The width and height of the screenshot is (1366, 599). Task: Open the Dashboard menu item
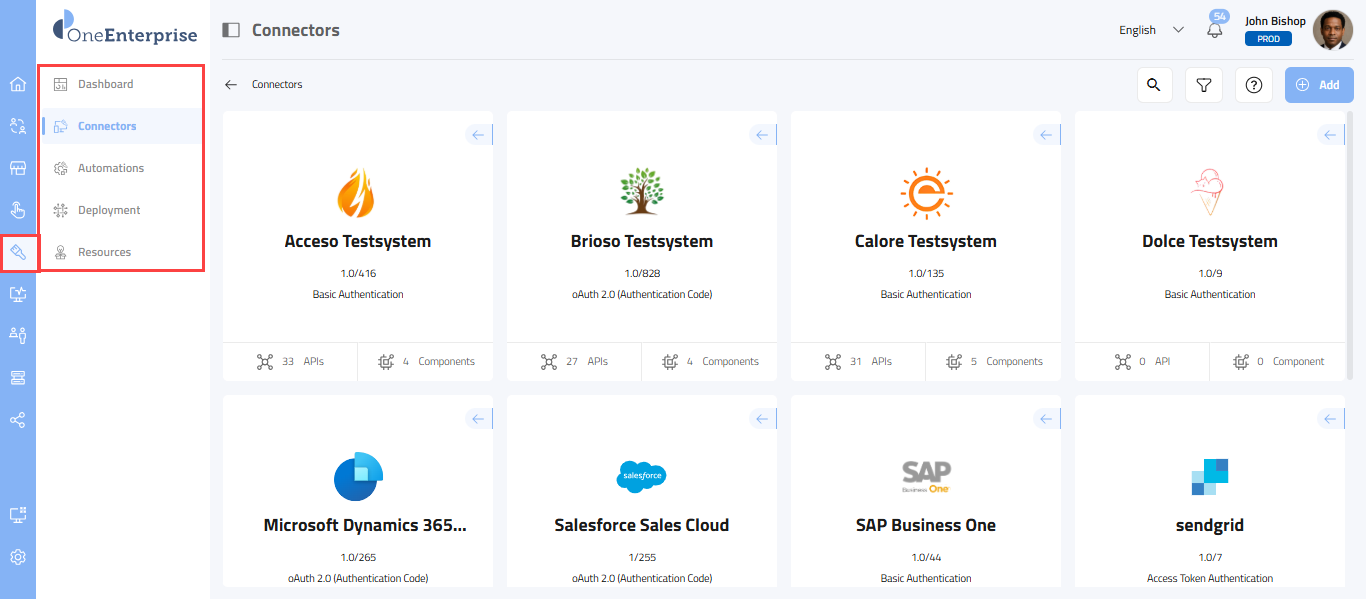tap(105, 84)
